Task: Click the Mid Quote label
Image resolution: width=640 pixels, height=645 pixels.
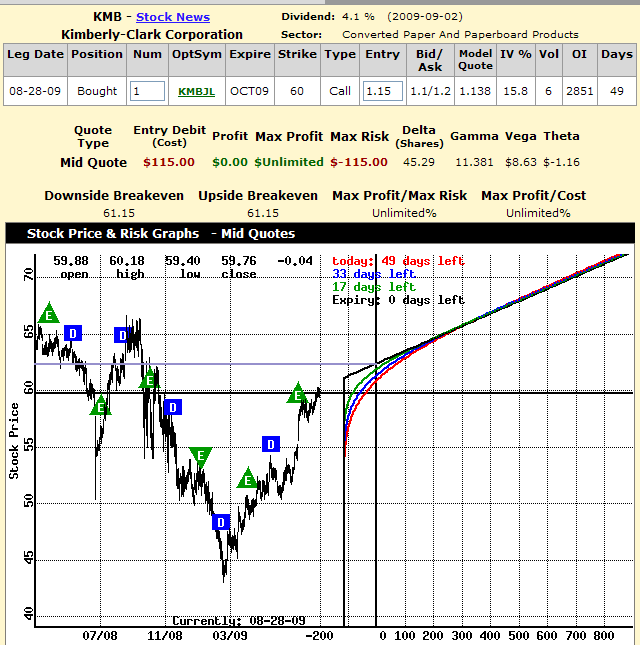Action: pos(93,162)
